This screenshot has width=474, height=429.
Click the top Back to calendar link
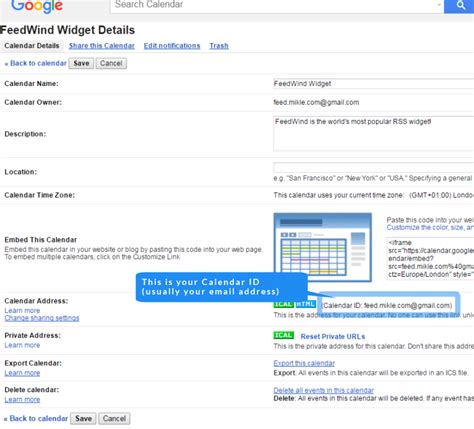point(35,63)
